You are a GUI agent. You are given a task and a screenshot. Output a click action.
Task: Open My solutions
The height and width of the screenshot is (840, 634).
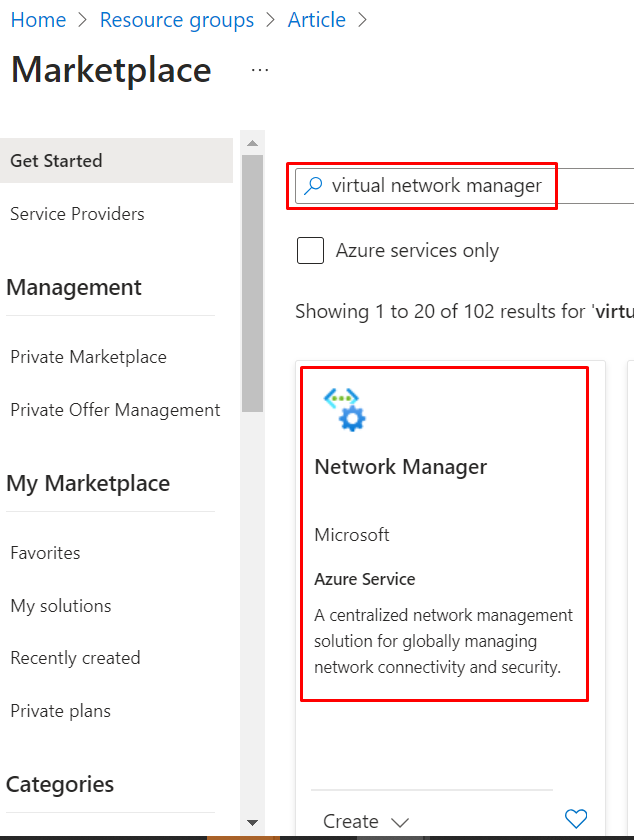61,606
